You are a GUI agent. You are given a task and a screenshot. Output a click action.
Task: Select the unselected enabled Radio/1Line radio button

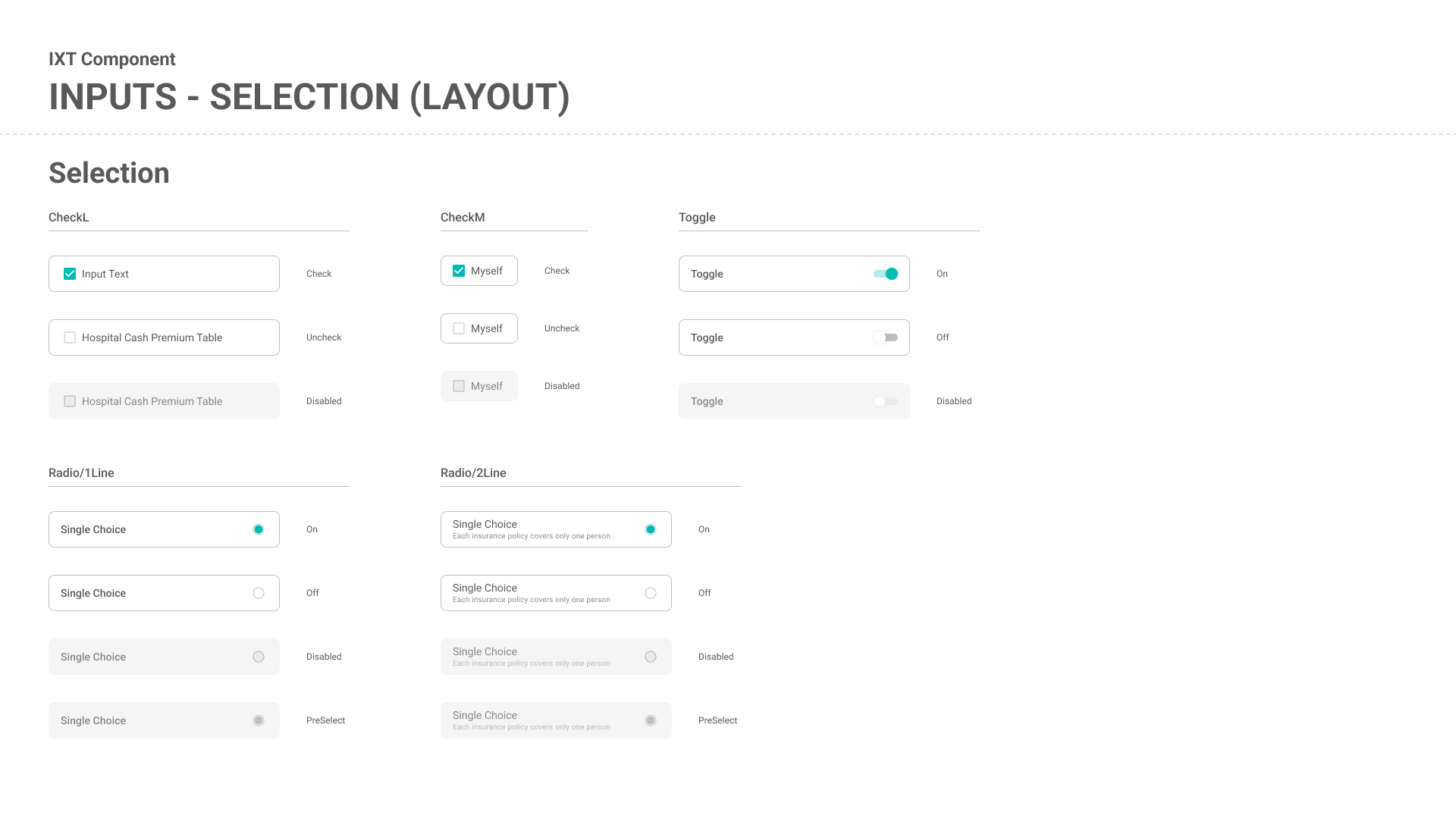coord(259,593)
